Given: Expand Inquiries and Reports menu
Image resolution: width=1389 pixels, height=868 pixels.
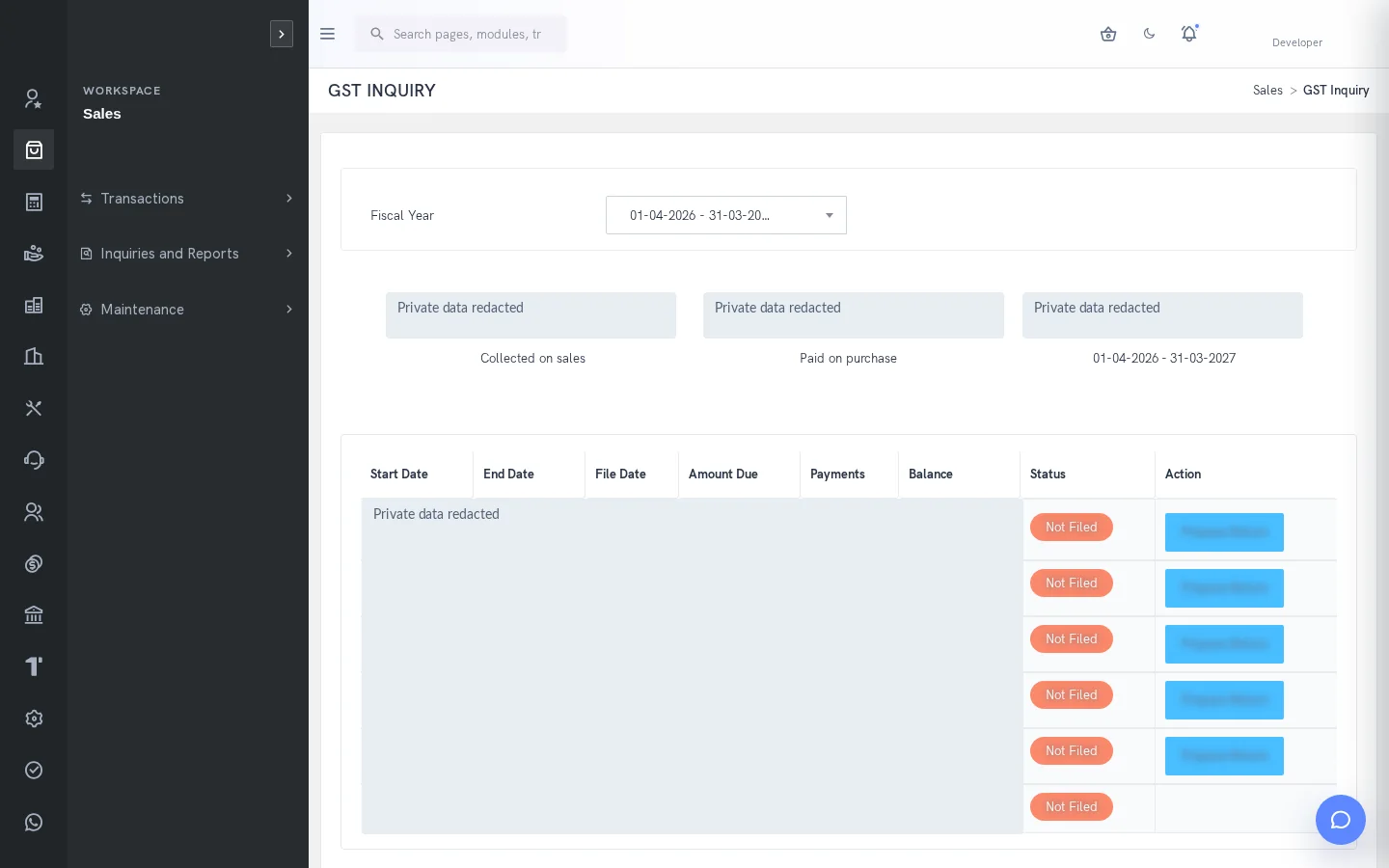Looking at the screenshot, I should click(188, 254).
